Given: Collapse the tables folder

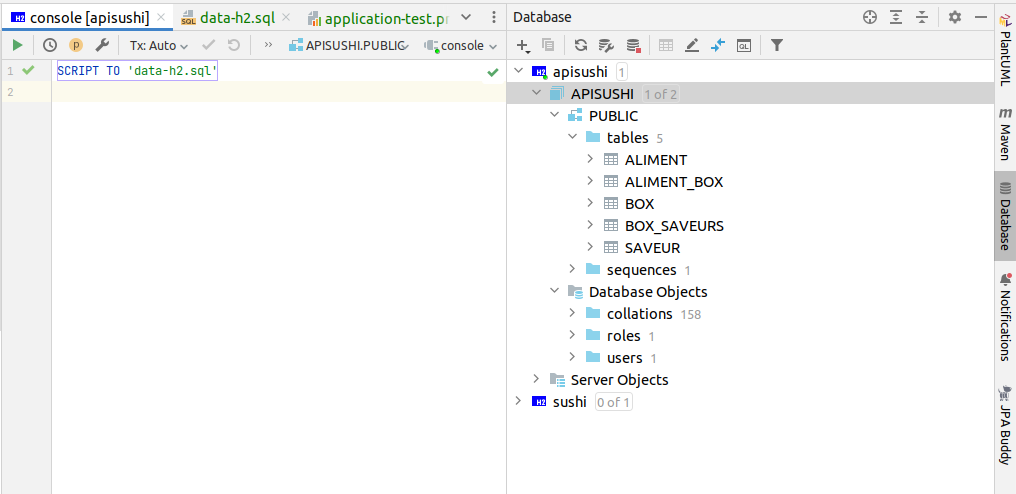Looking at the screenshot, I should (572, 137).
